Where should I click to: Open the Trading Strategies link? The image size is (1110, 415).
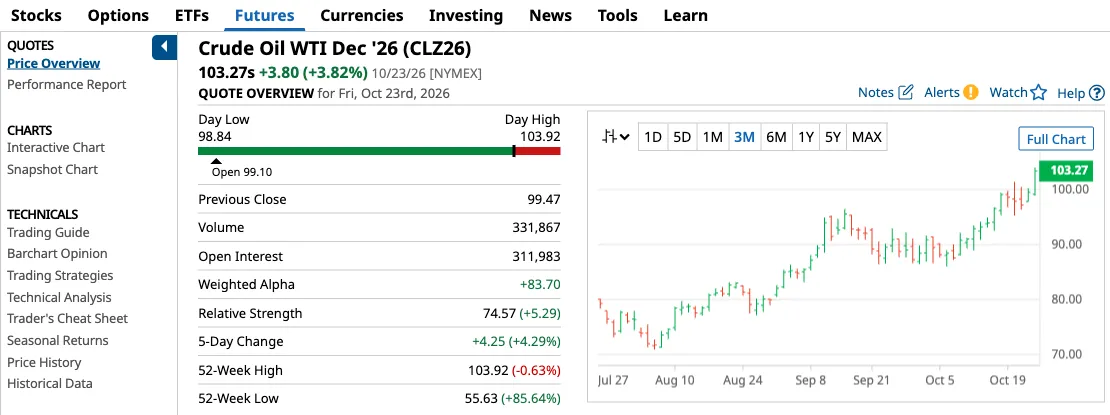click(60, 275)
